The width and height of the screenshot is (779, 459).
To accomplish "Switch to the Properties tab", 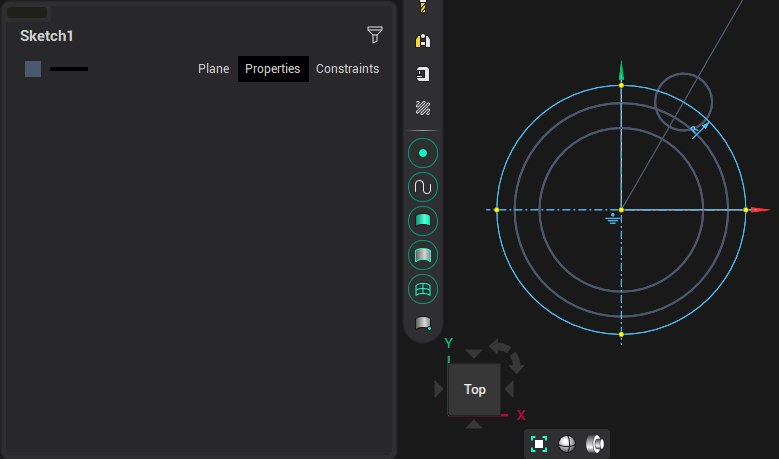I will click(273, 69).
